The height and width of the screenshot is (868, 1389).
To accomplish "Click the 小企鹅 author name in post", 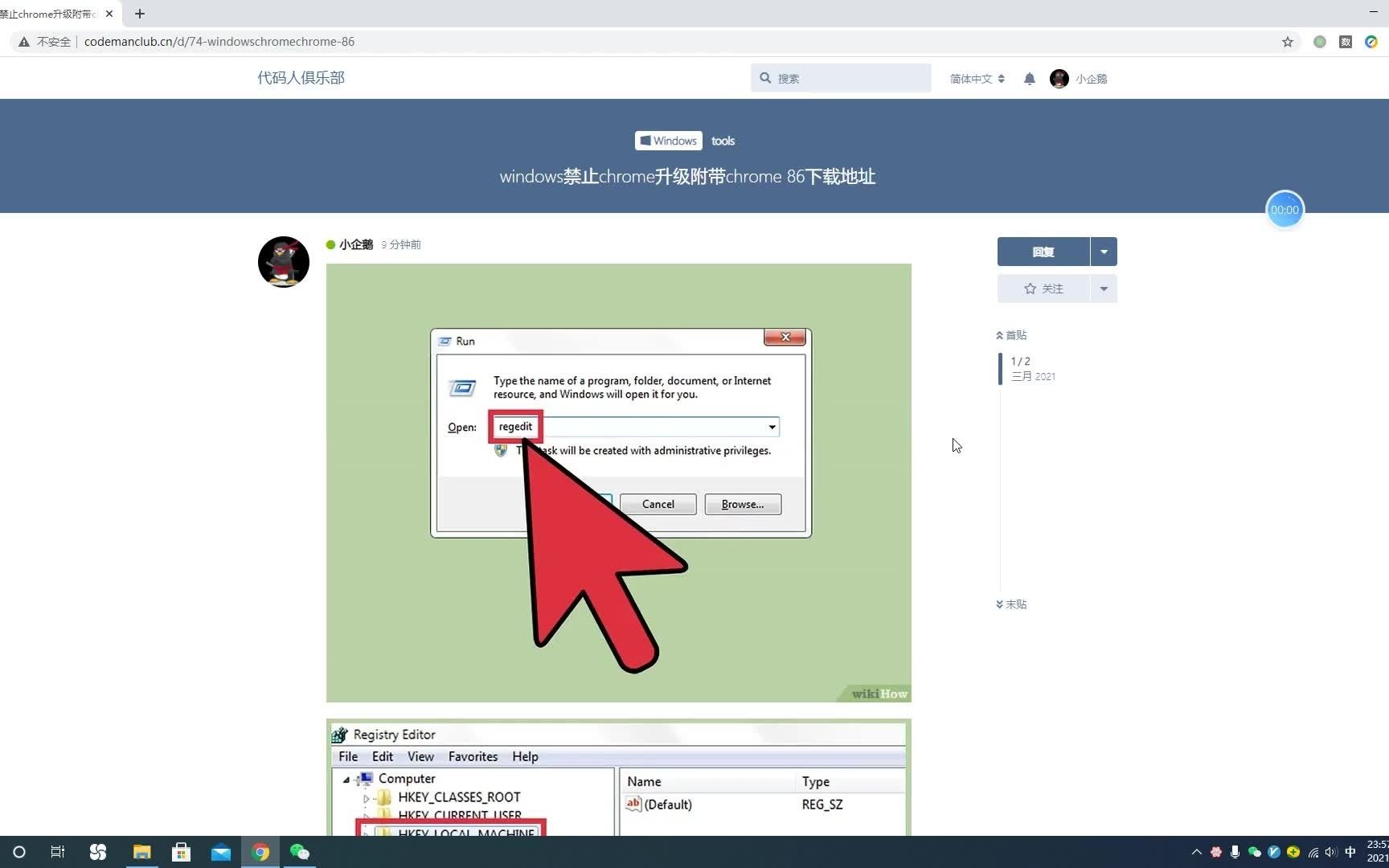I will (356, 244).
